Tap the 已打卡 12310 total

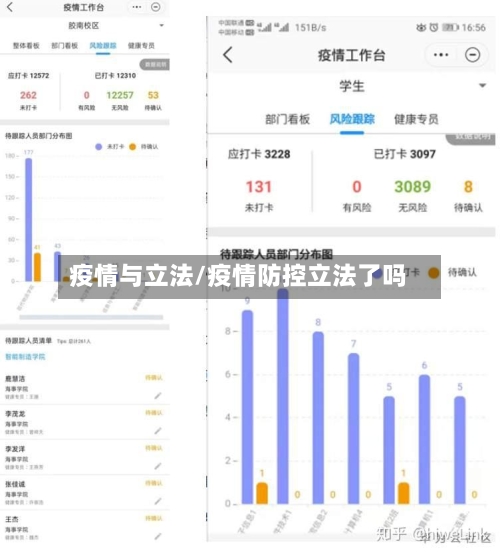115,76
